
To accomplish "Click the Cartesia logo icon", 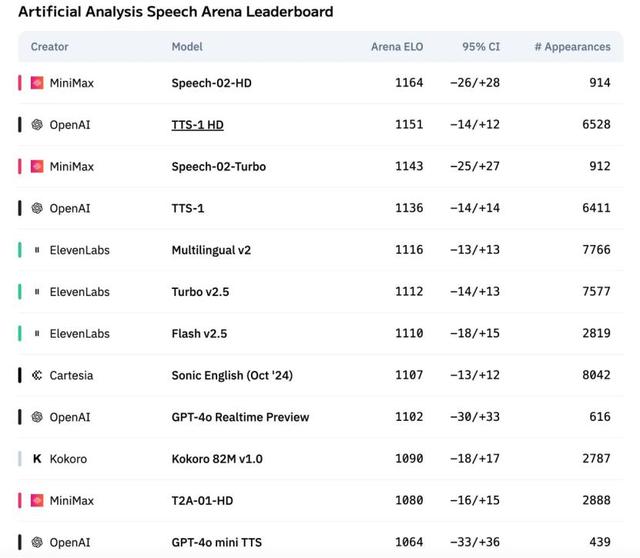I will (x=37, y=375).
